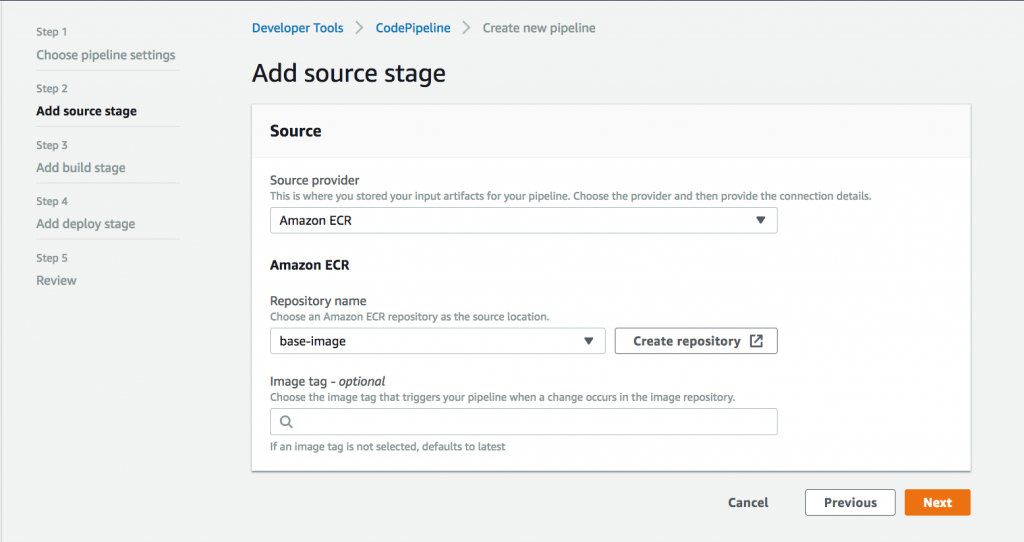Click the Source section header
This screenshot has height=542, width=1024.
tap(295, 131)
